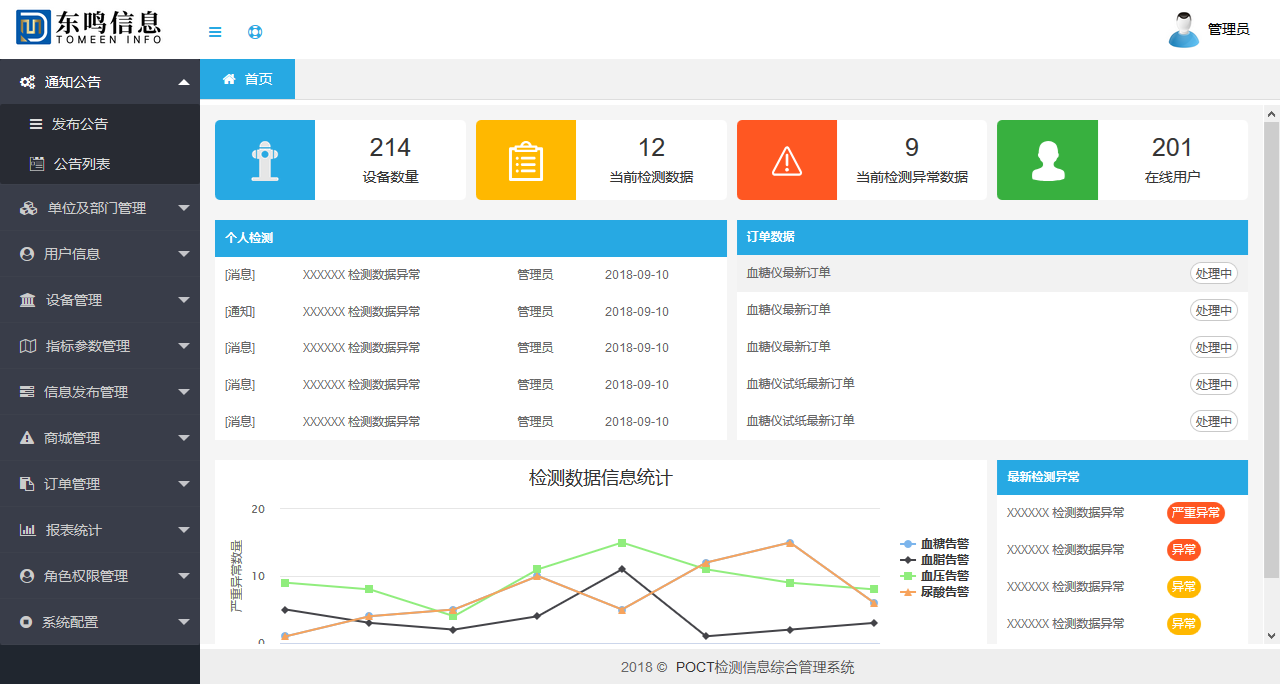The width and height of the screenshot is (1280, 684).
Task: Click the hamburger menu icon in header
Action: click(215, 32)
